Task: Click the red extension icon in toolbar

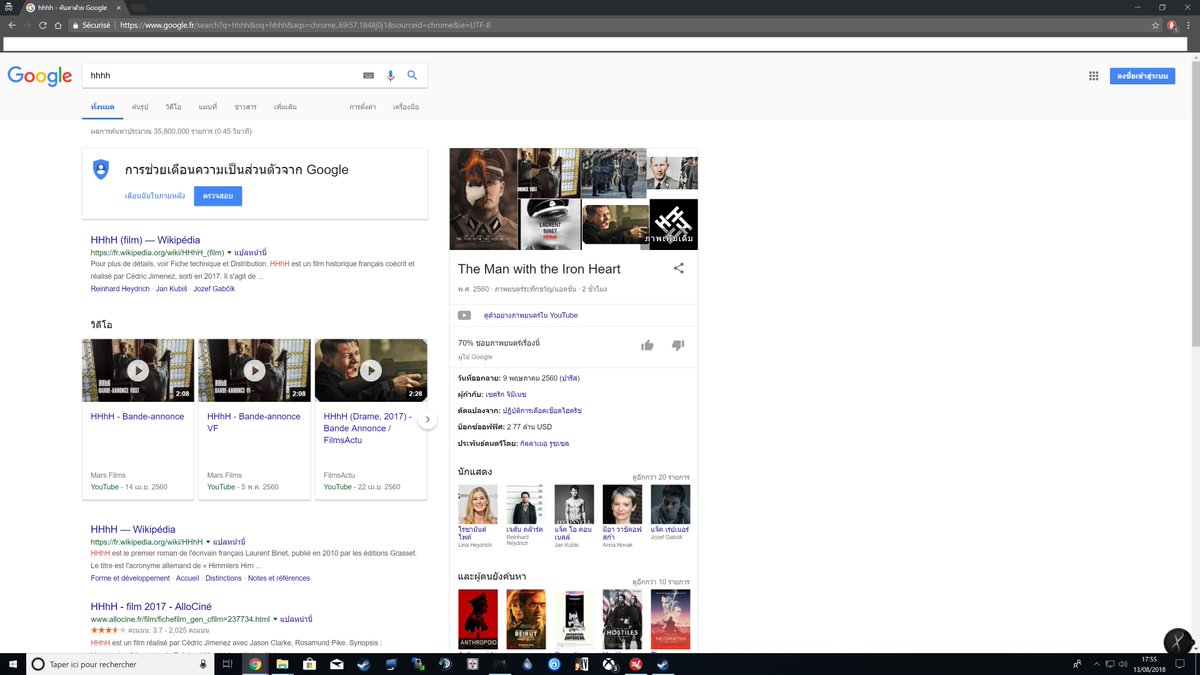Action: [x=1172, y=25]
